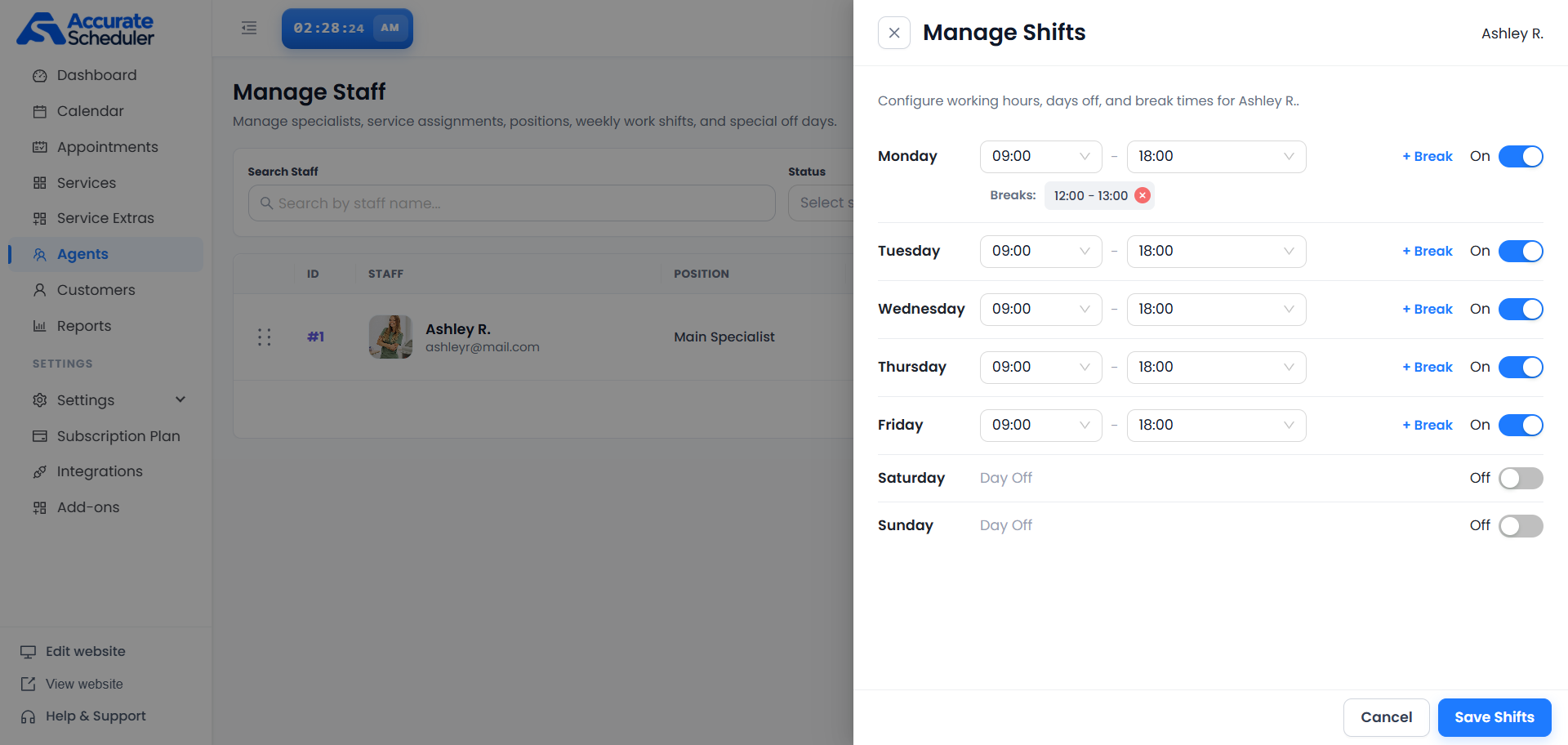Turn off the Tuesday shift toggle
The width and height of the screenshot is (1568, 745).
1521,251
